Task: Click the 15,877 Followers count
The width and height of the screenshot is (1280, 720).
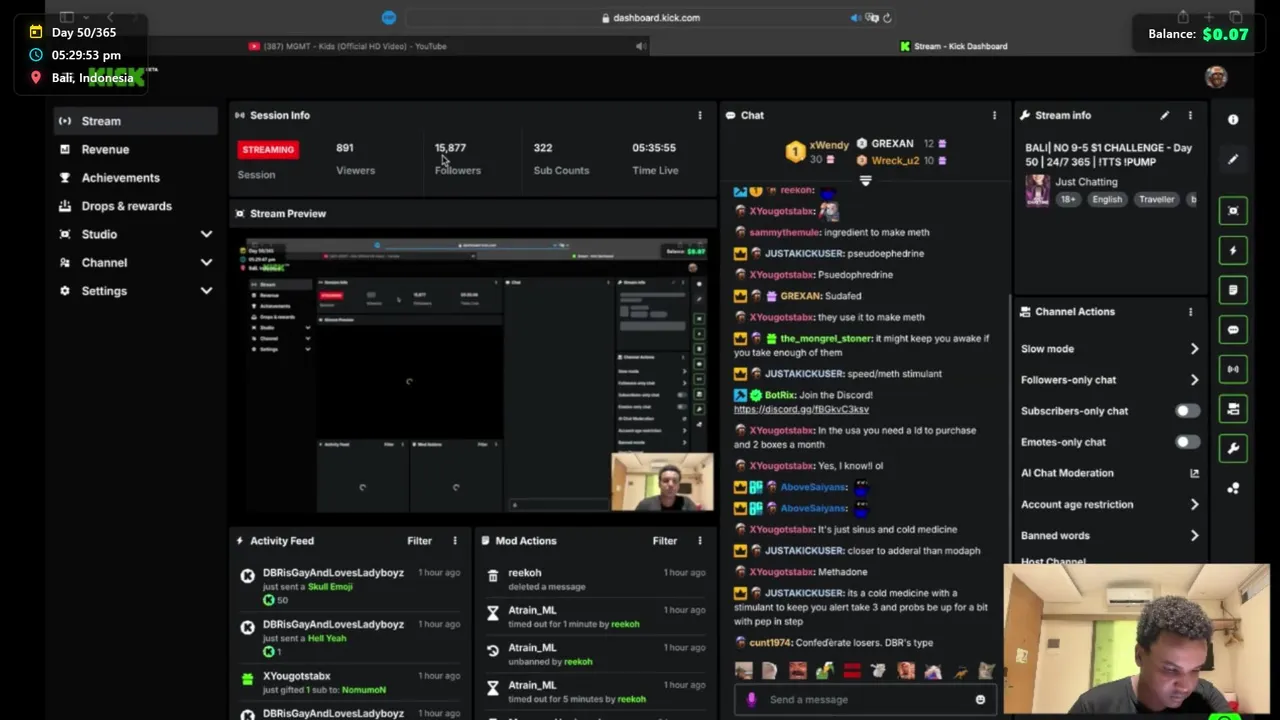Action: point(450,148)
